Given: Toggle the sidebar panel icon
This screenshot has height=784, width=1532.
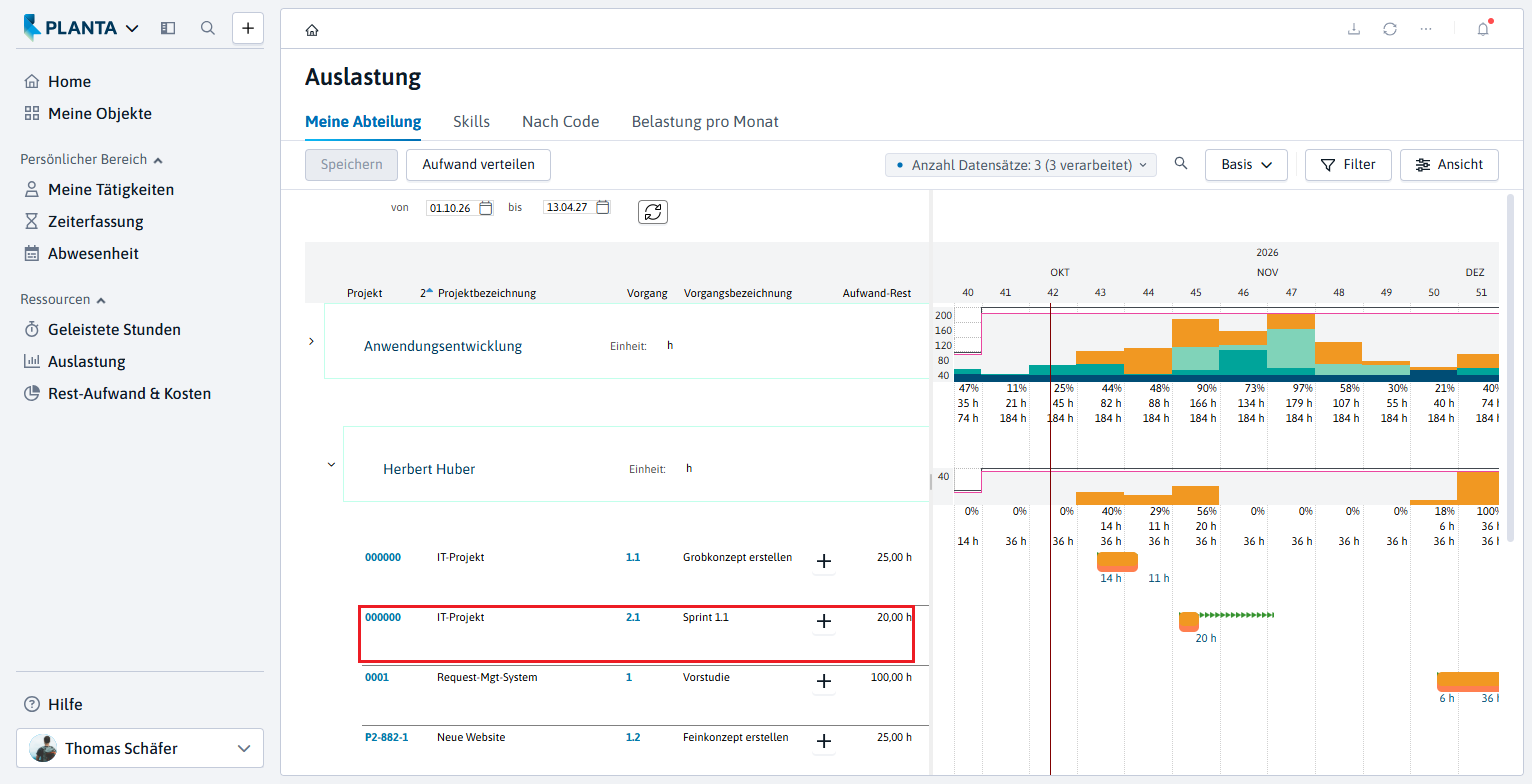Looking at the screenshot, I should point(168,28).
